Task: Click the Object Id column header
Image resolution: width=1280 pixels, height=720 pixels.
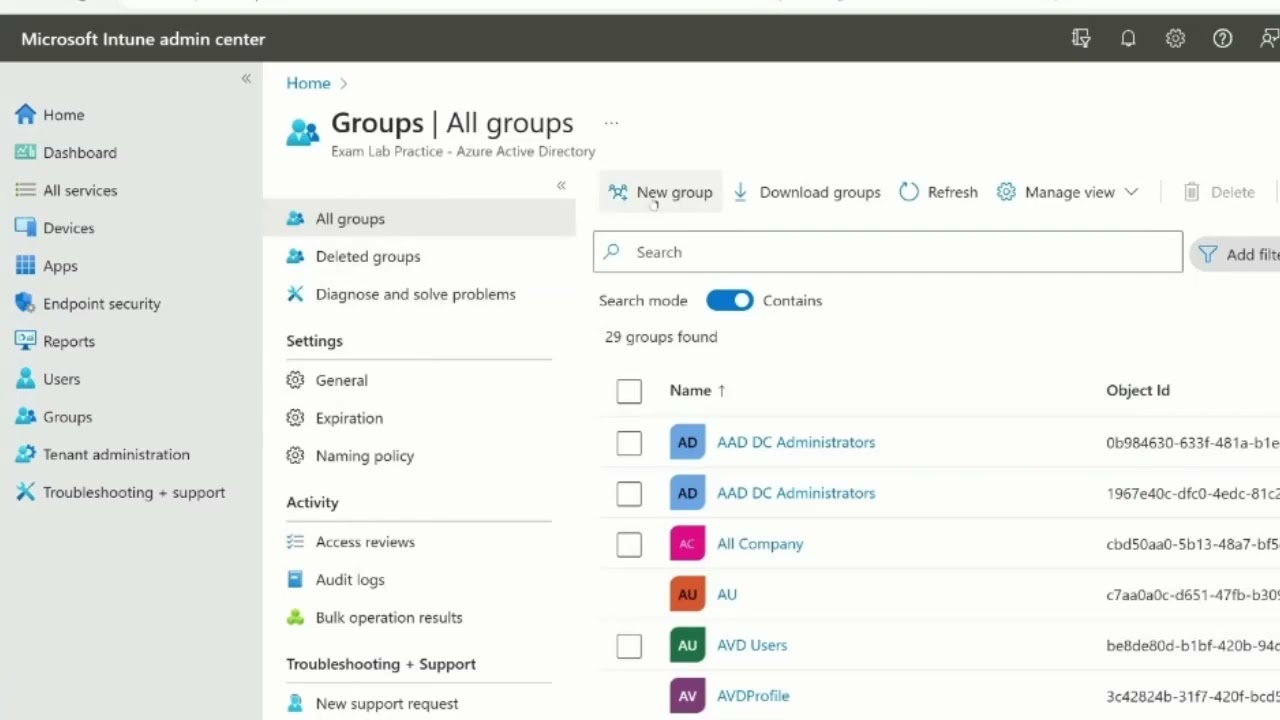Action: click(1138, 390)
